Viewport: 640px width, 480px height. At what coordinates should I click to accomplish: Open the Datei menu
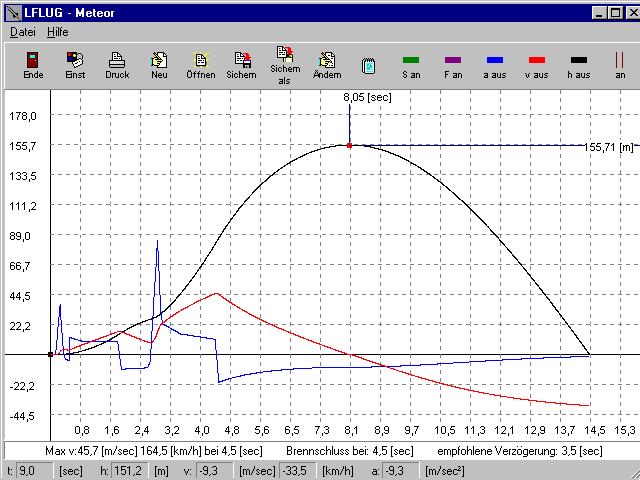(22, 32)
